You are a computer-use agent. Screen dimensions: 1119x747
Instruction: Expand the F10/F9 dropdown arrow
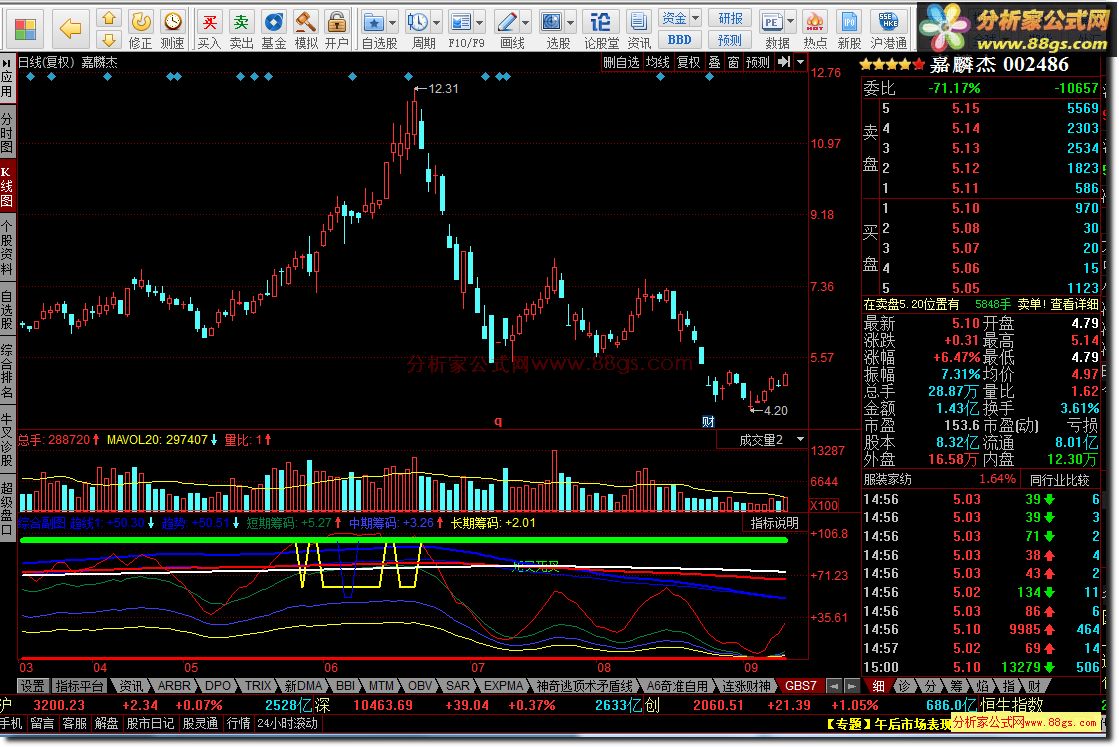480,22
